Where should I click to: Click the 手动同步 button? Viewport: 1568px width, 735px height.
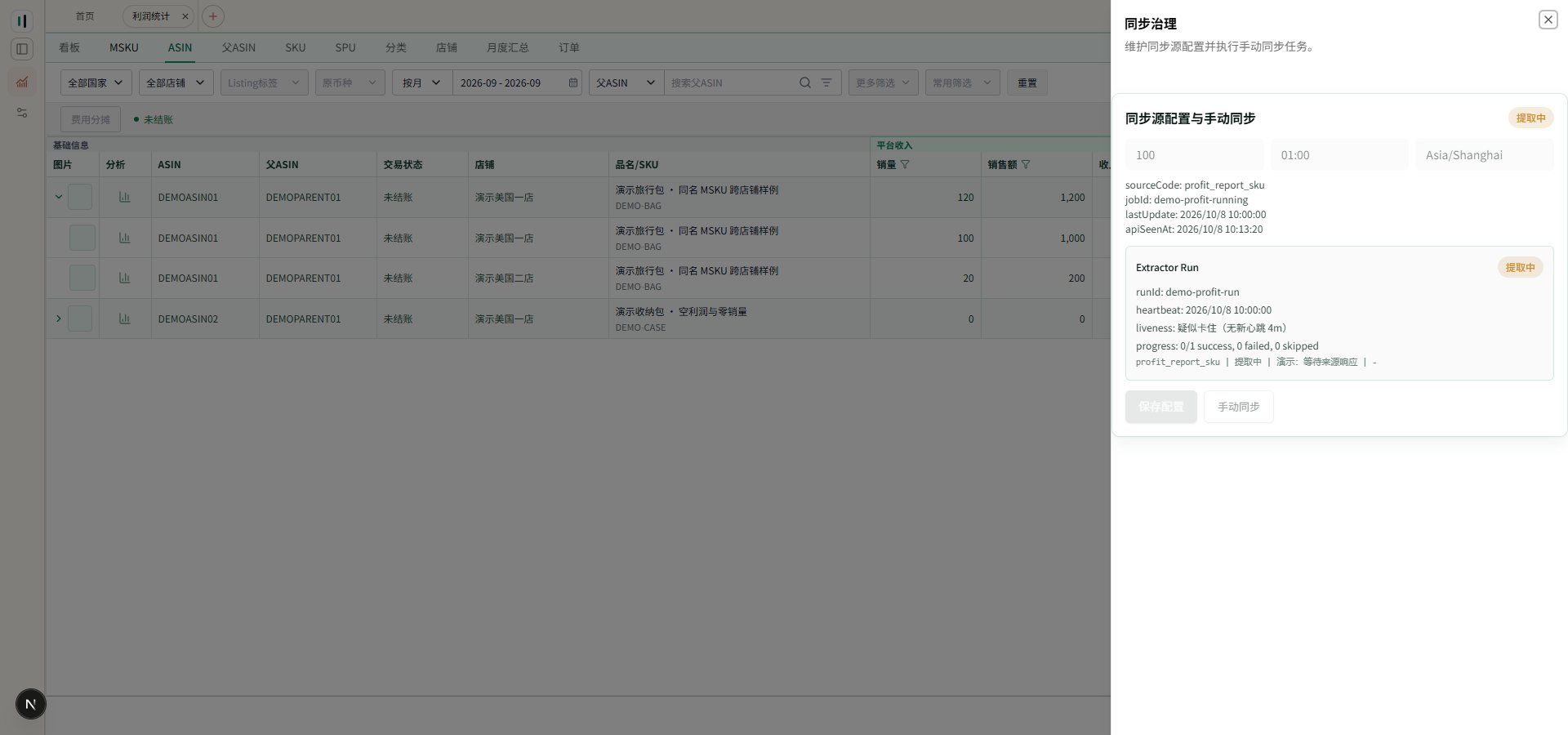point(1239,407)
